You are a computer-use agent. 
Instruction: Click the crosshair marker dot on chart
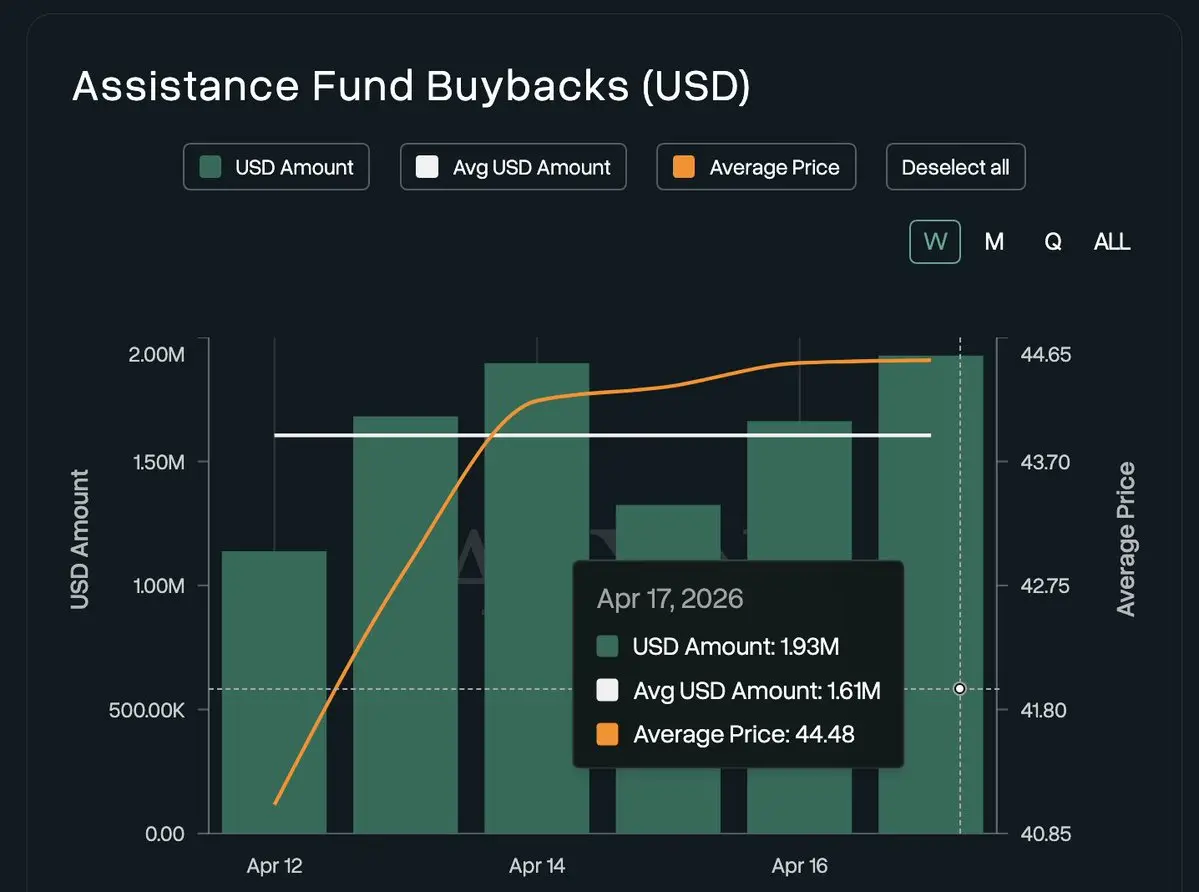click(x=960, y=689)
